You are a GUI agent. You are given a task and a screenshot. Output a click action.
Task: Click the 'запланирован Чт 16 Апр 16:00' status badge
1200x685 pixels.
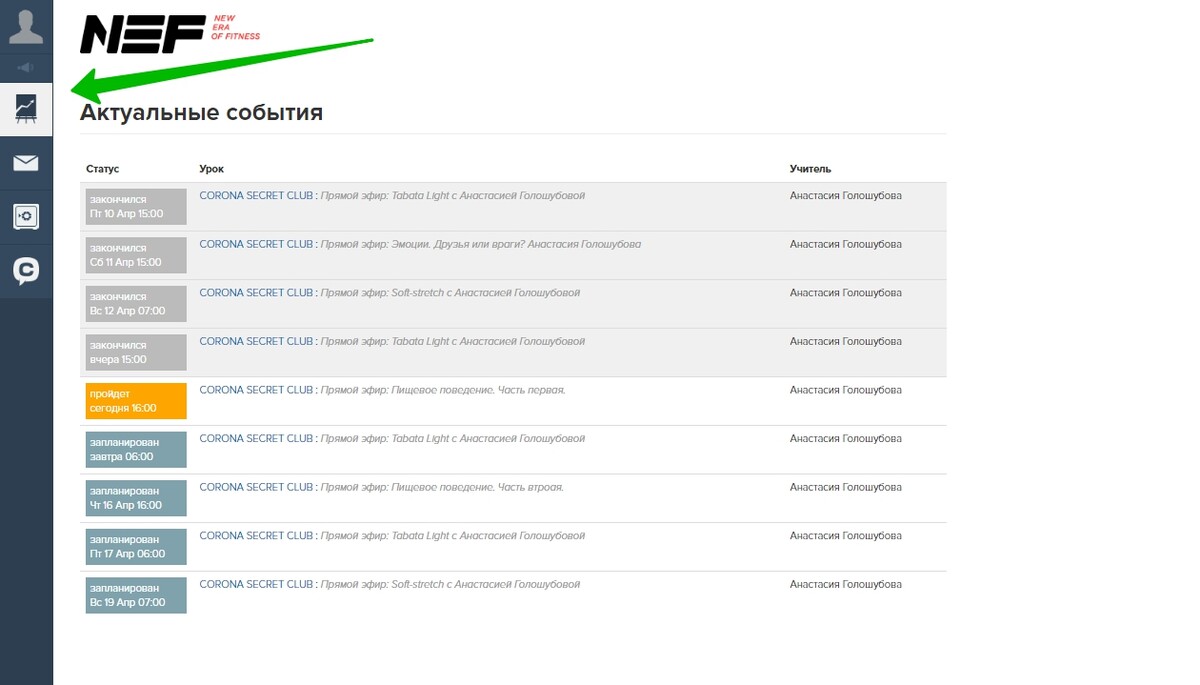tap(136, 497)
